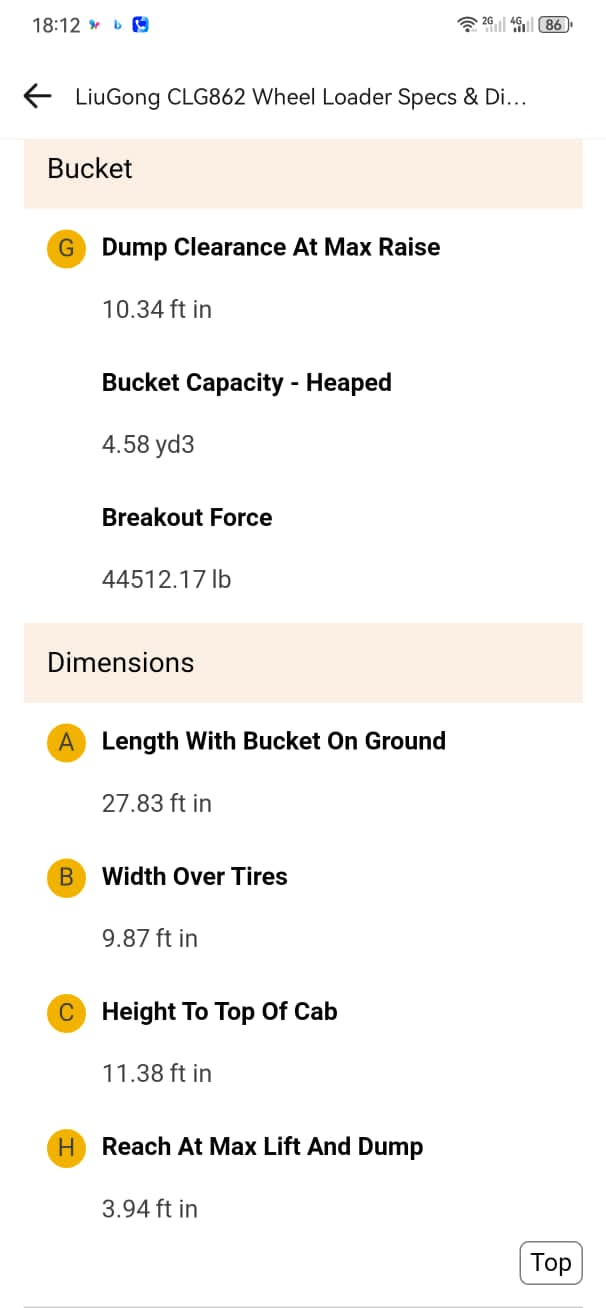Image resolution: width=606 pixels, height=1308 pixels.
Task: Tap the Breakout Force label
Action: (x=187, y=517)
